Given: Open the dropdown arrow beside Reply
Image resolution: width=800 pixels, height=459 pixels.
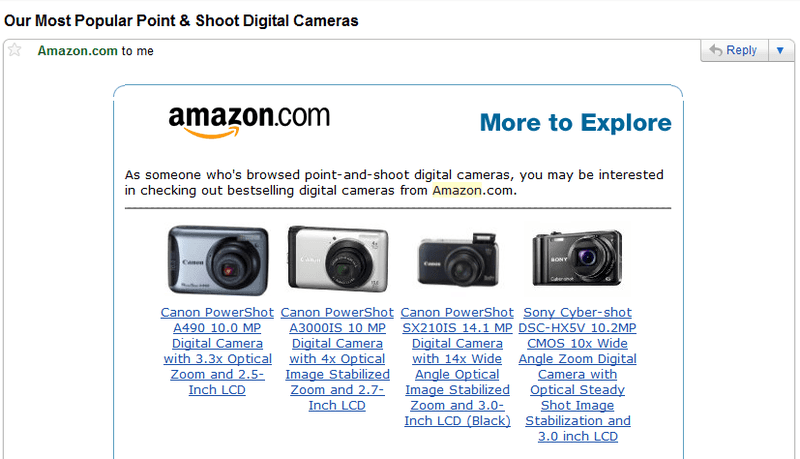Looking at the screenshot, I should (780, 50).
